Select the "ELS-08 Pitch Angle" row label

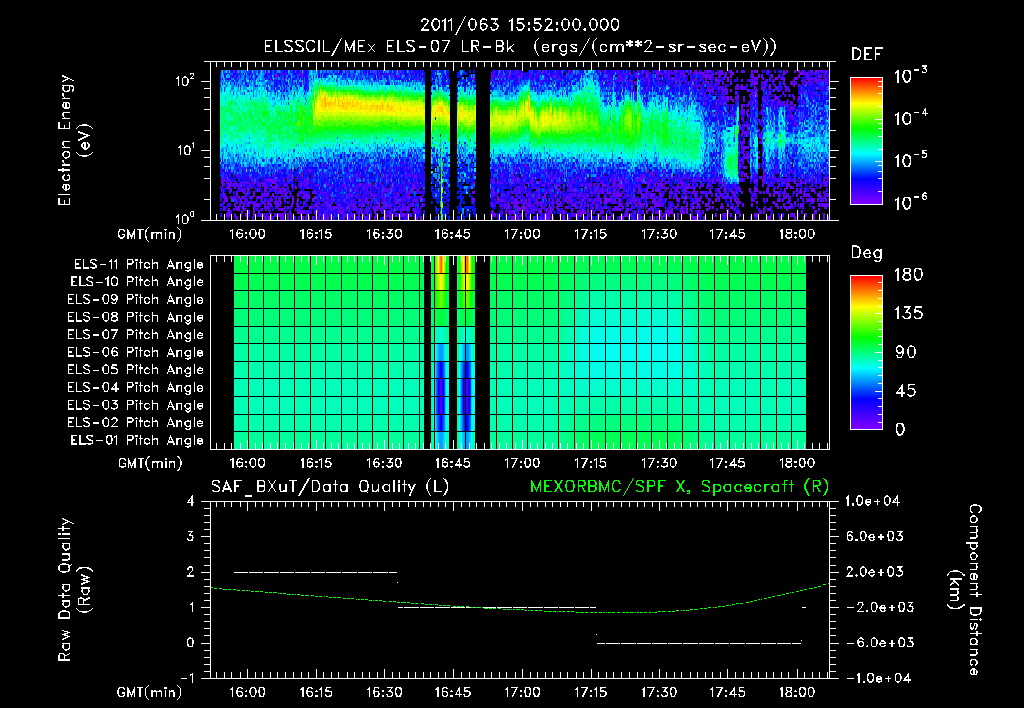click(136, 317)
